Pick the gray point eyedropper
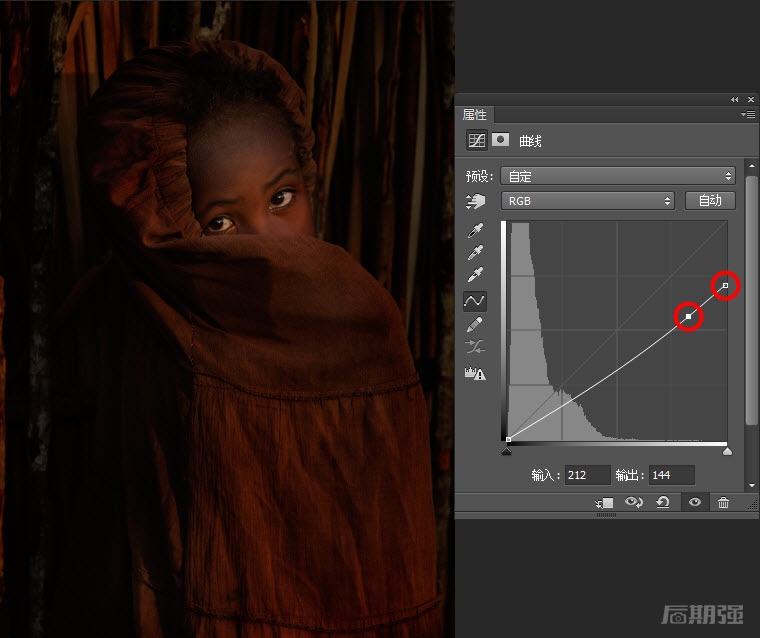The width and height of the screenshot is (760, 638). coord(475,253)
